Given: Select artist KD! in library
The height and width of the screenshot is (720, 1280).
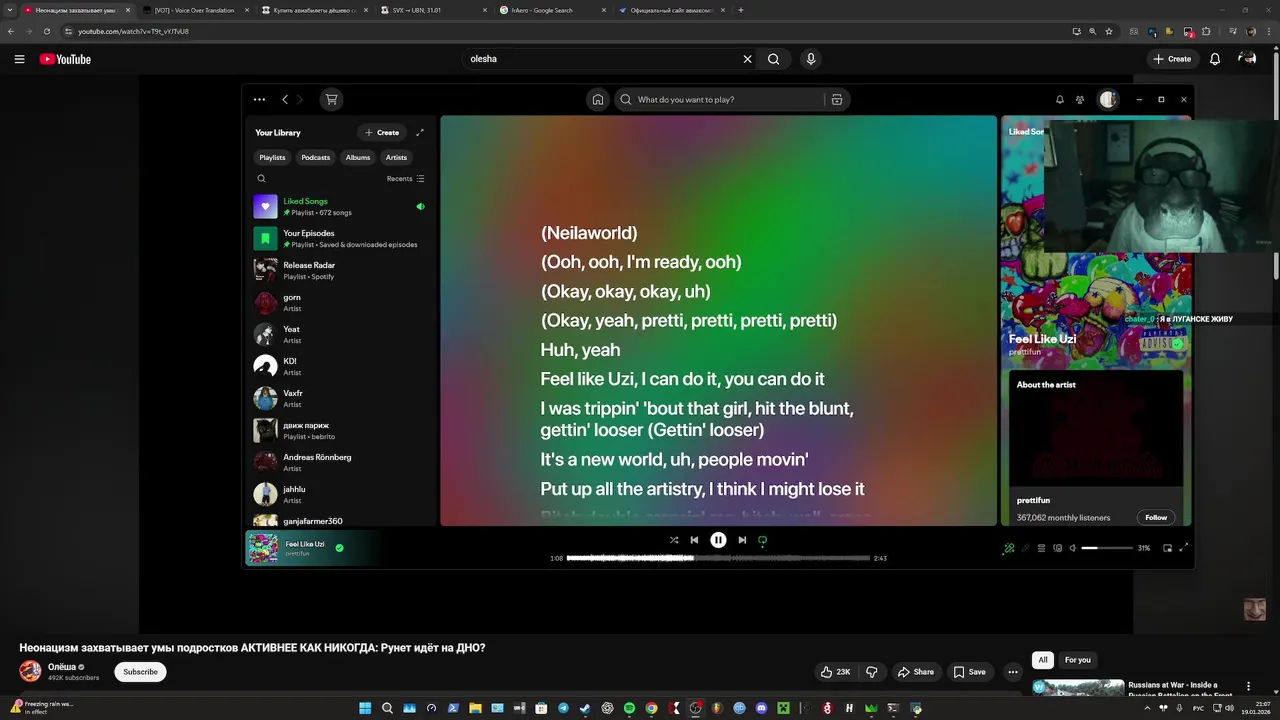Looking at the screenshot, I should pyautogui.click(x=339, y=367).
